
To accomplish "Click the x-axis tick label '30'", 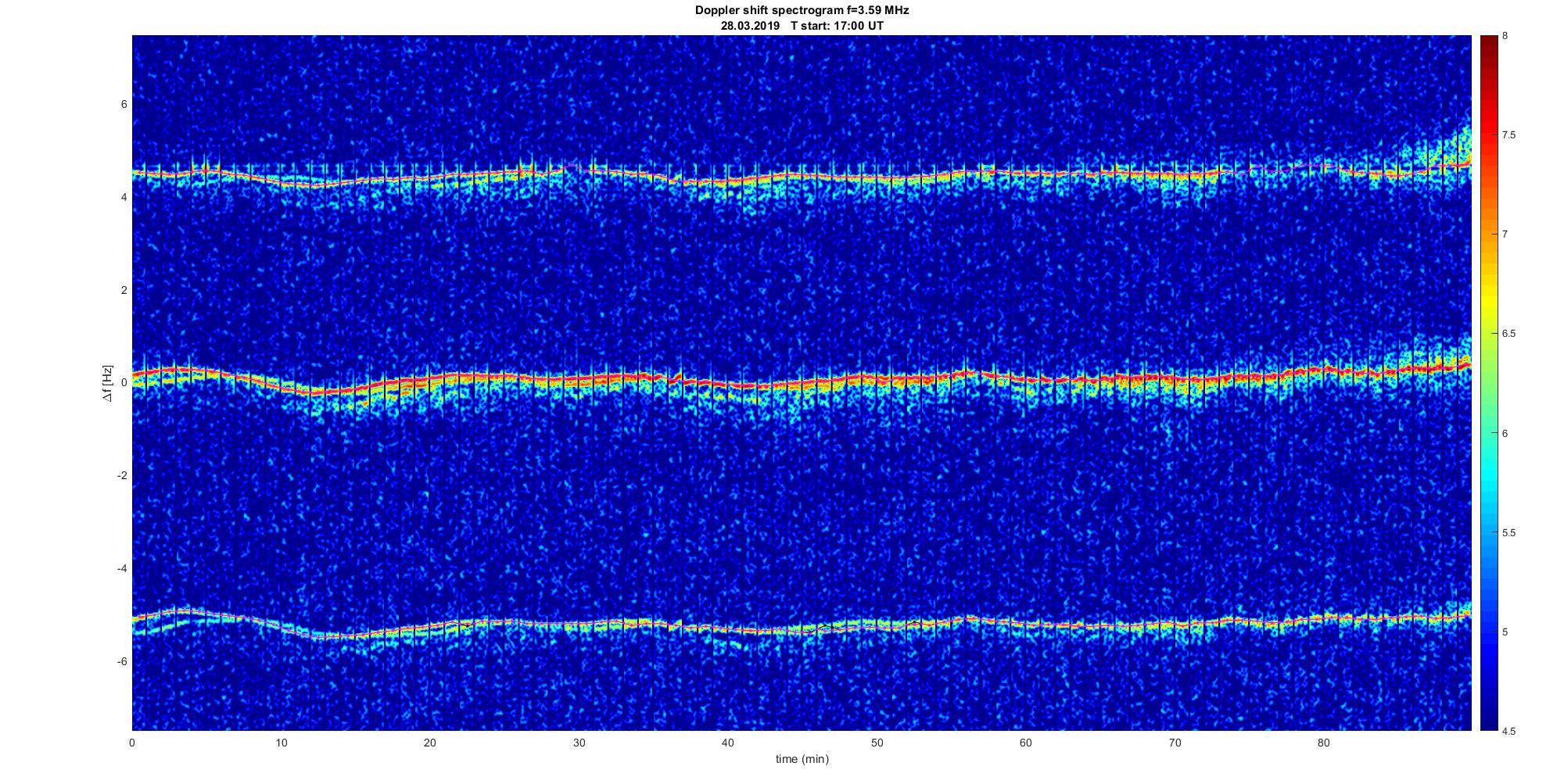I will pos(579,743).
